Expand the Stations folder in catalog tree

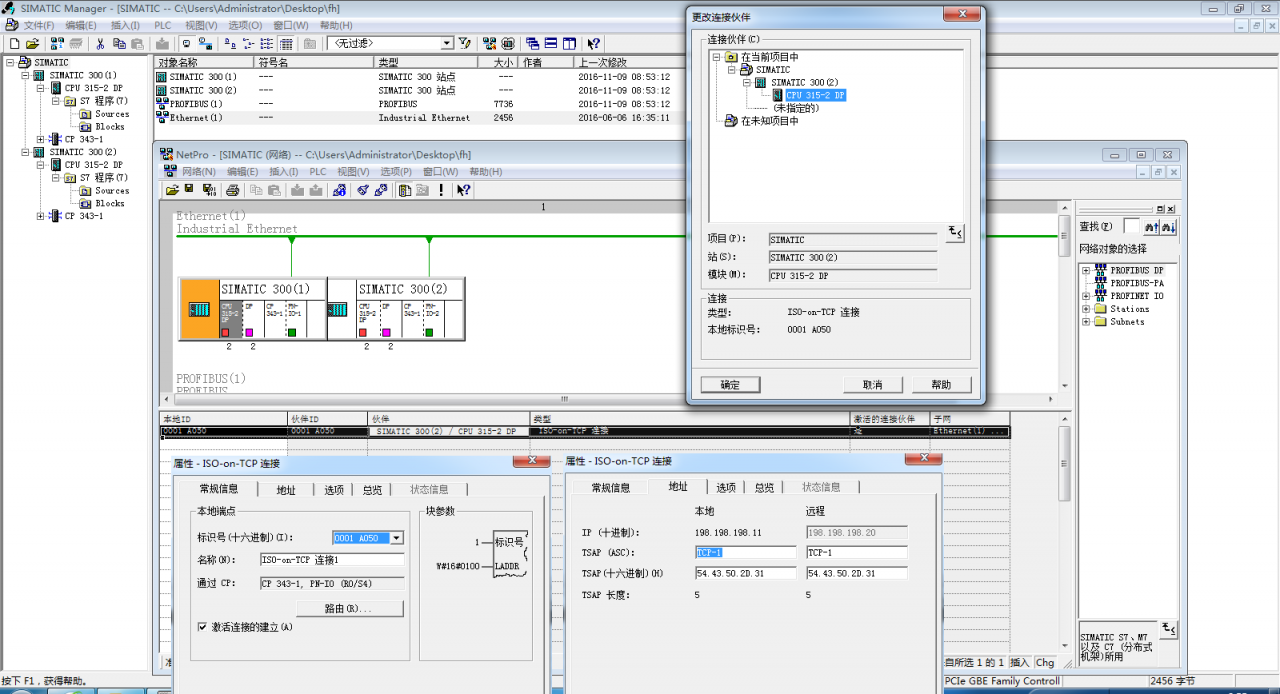[x=1086, y=309]
